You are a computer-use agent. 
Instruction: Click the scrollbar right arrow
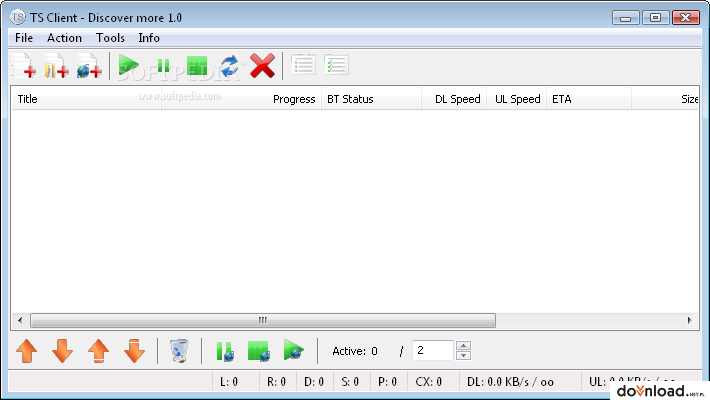(689, 320)
